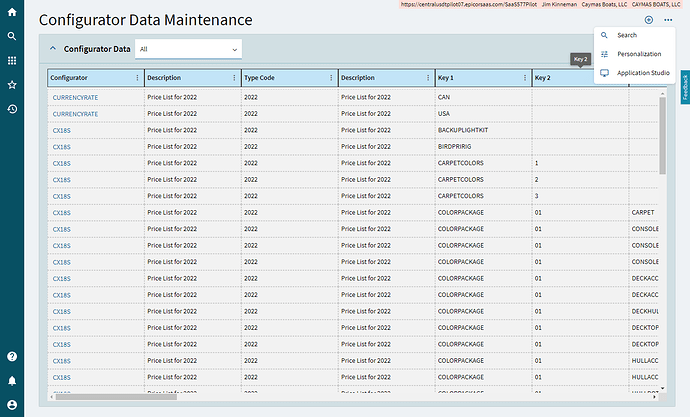Open CX18S link in COLORPACKAGE CARPET row
Image resolution: width=690 pixels, height=417 pixels.
[x=62, y=213]
